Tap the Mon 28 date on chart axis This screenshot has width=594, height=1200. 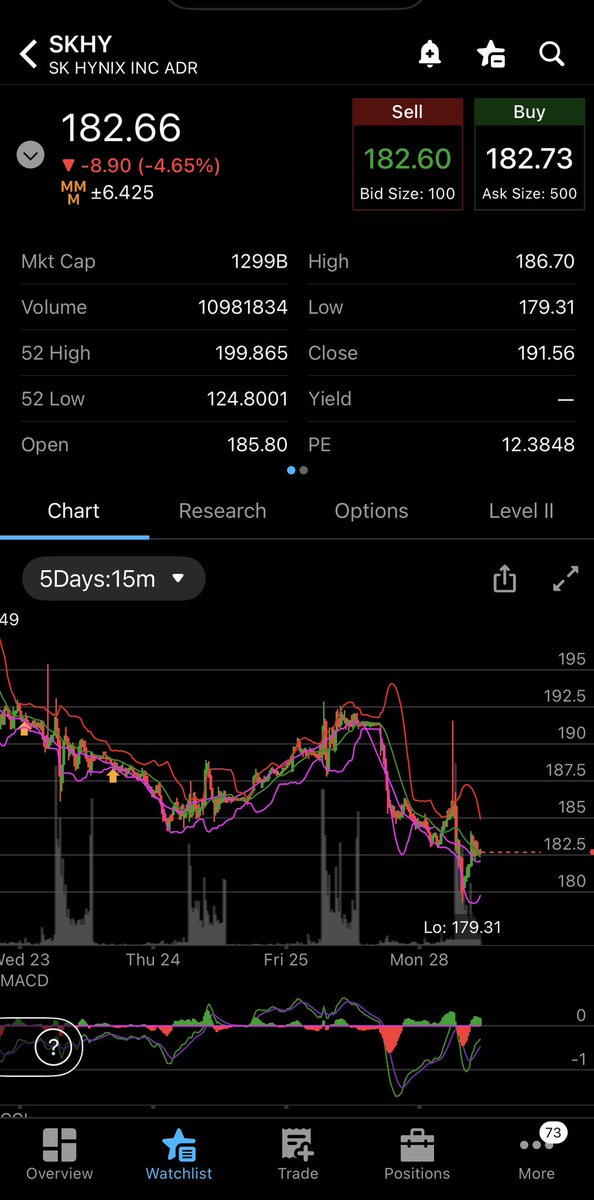pyautogui.click(x=420, y=959)
